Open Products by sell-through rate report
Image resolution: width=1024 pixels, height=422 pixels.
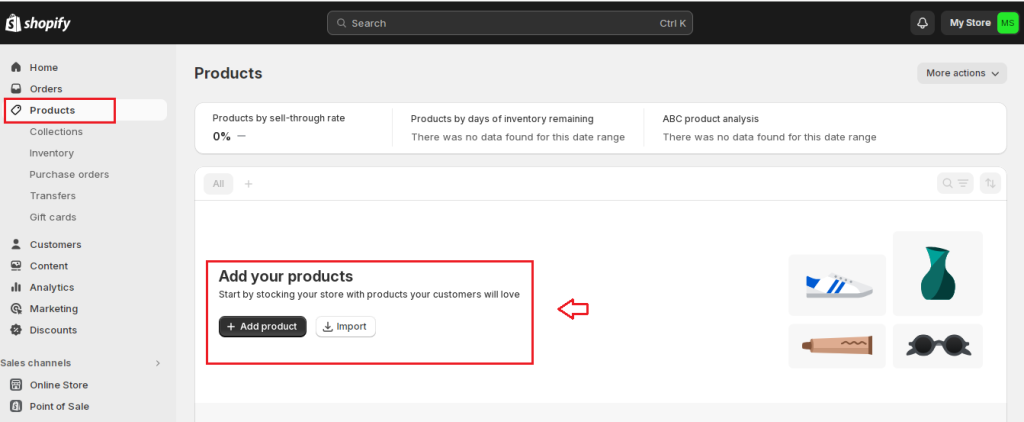(279, 118)
